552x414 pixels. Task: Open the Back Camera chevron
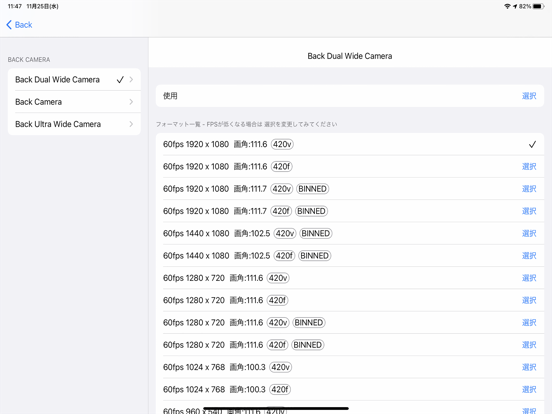[131, 102]
